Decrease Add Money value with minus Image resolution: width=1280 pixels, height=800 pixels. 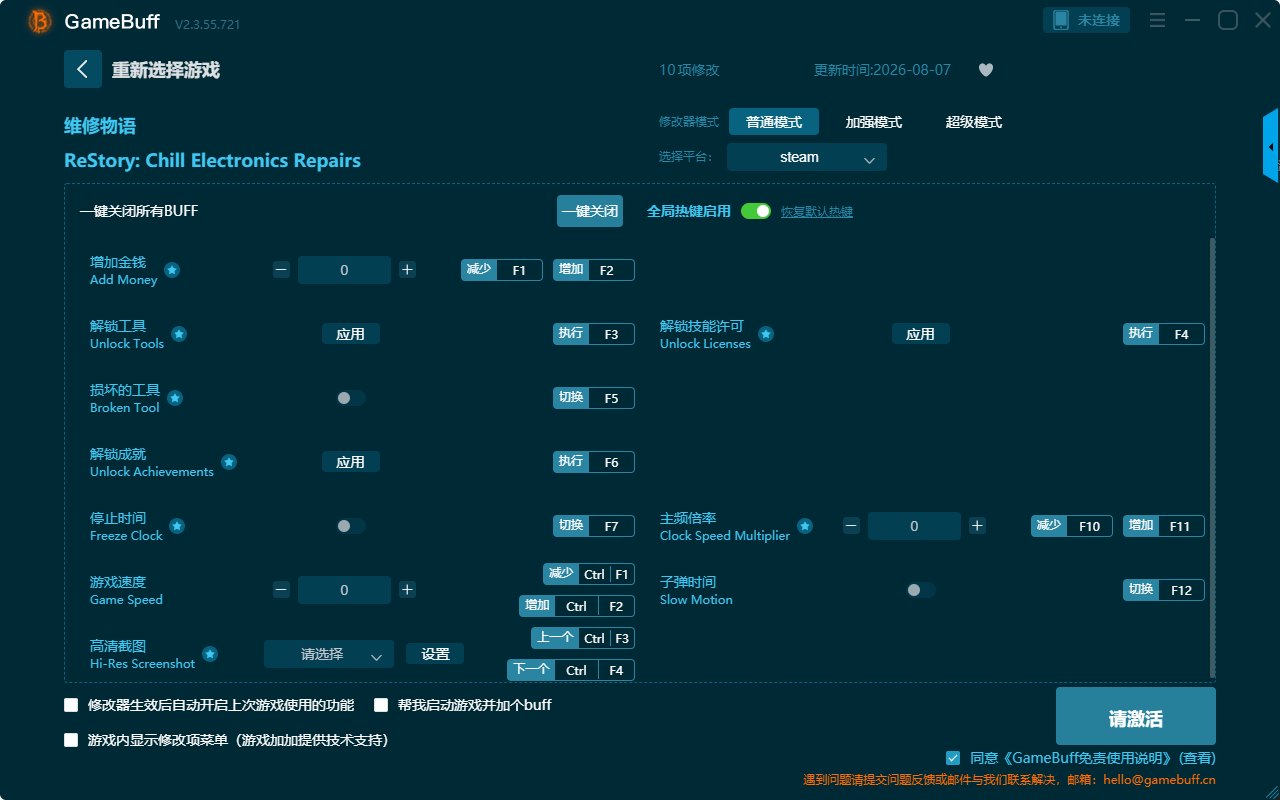coord(281,270)
